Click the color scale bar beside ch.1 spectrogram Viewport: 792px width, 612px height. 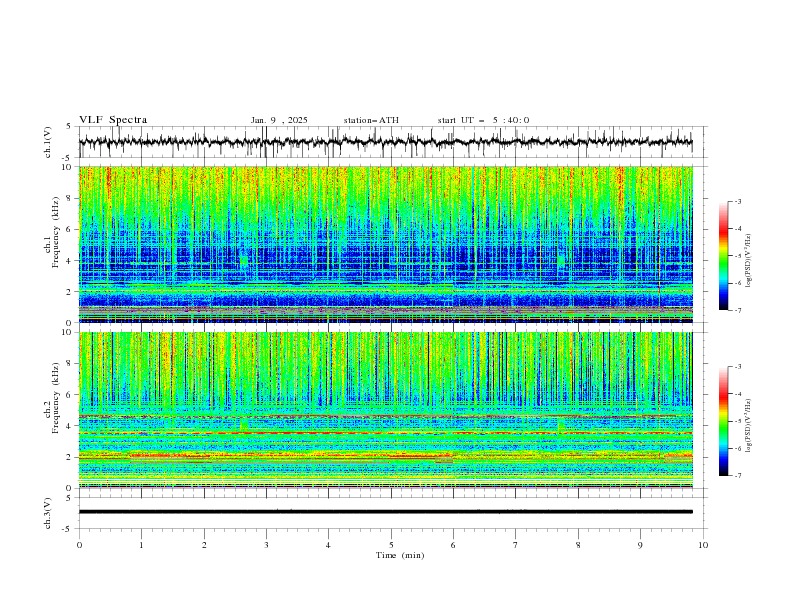[723, 256]
